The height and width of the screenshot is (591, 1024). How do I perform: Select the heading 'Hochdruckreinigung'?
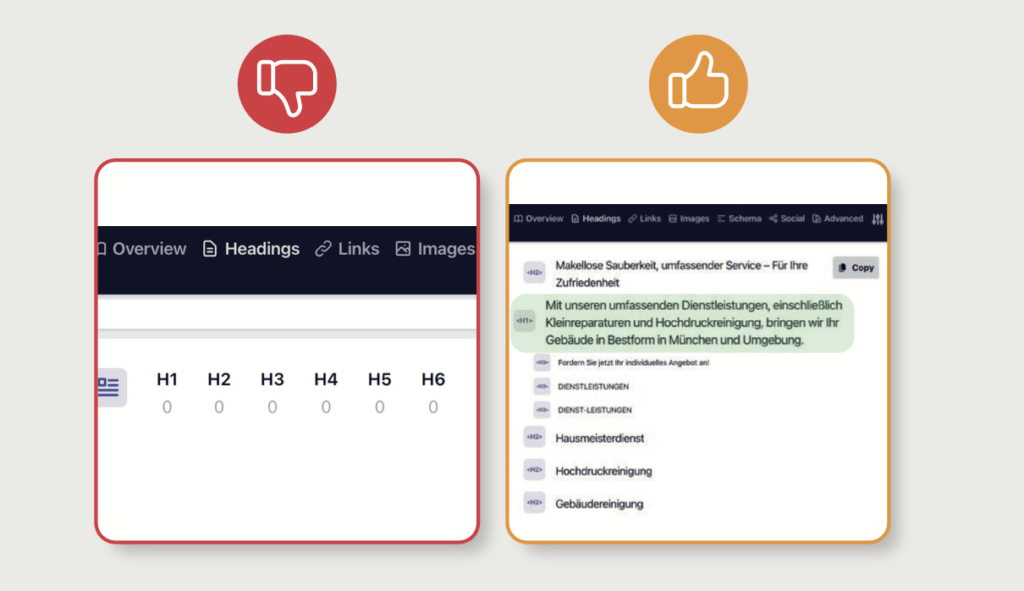point(603,471)
